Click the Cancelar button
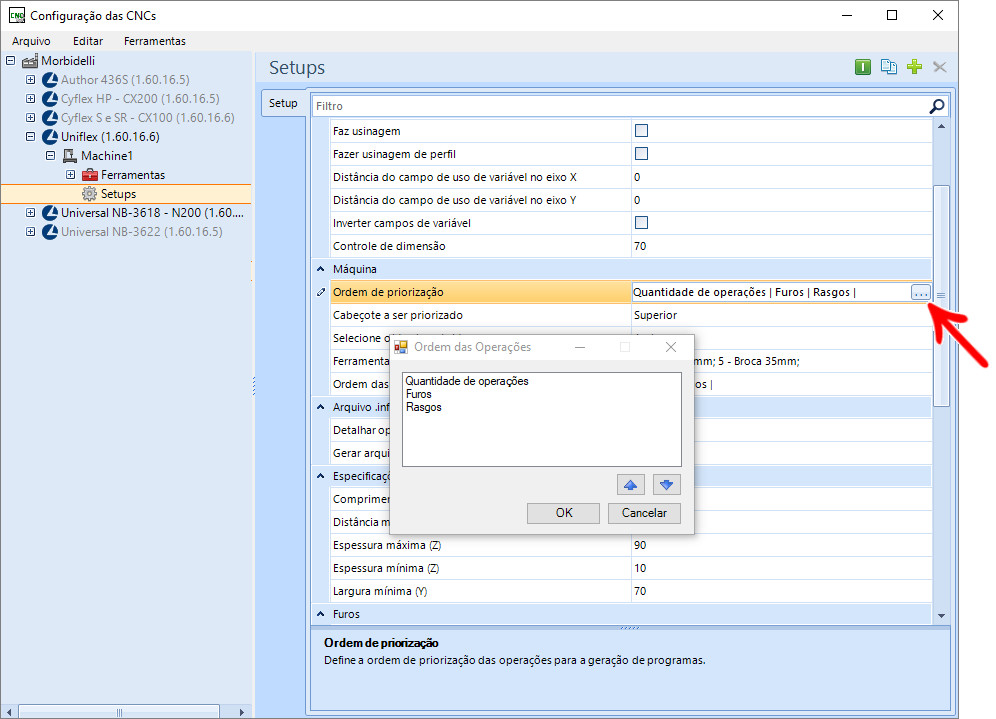996x719 pixels. pos(644,513)
